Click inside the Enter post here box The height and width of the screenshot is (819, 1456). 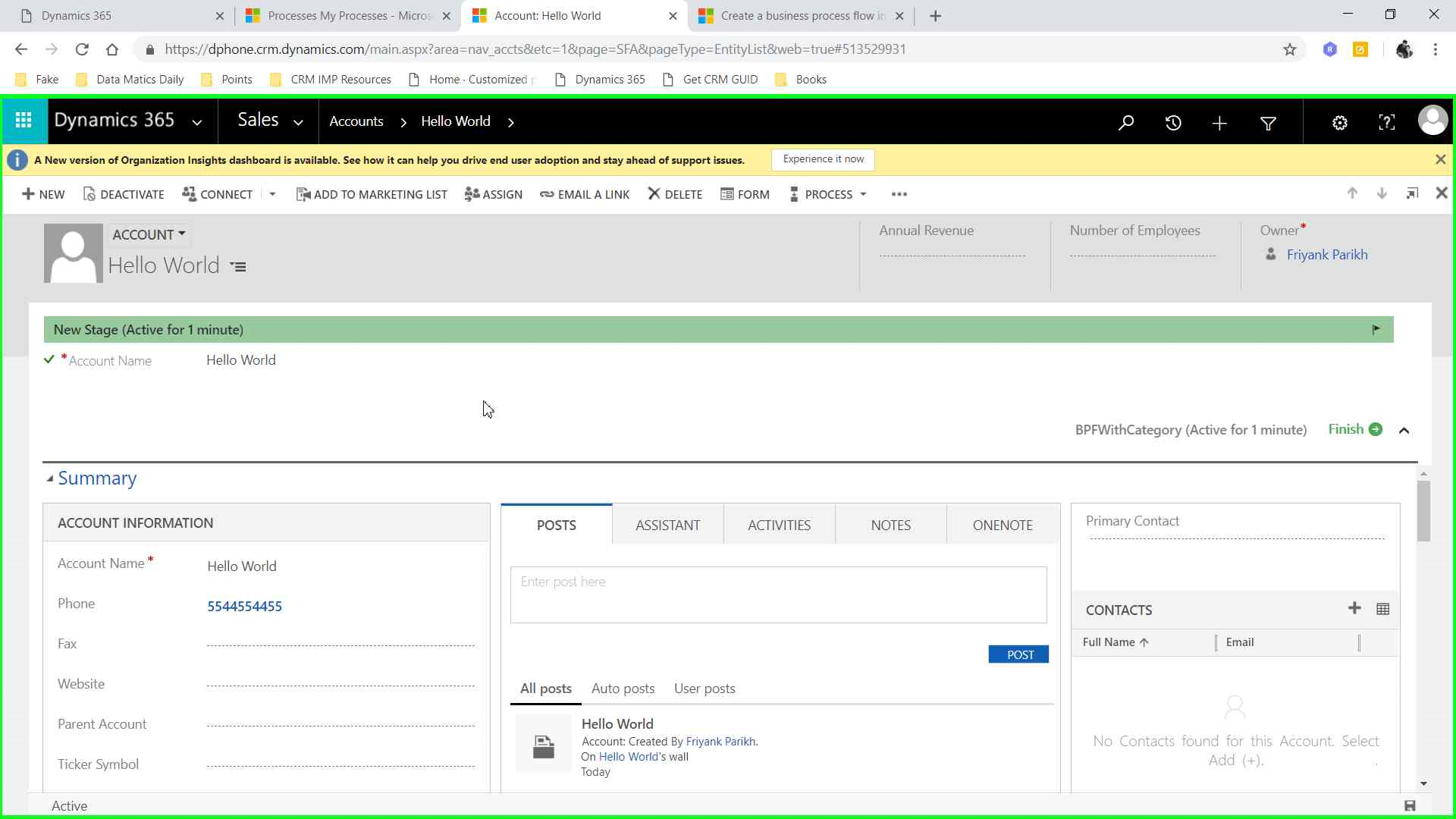pos(778,595)
